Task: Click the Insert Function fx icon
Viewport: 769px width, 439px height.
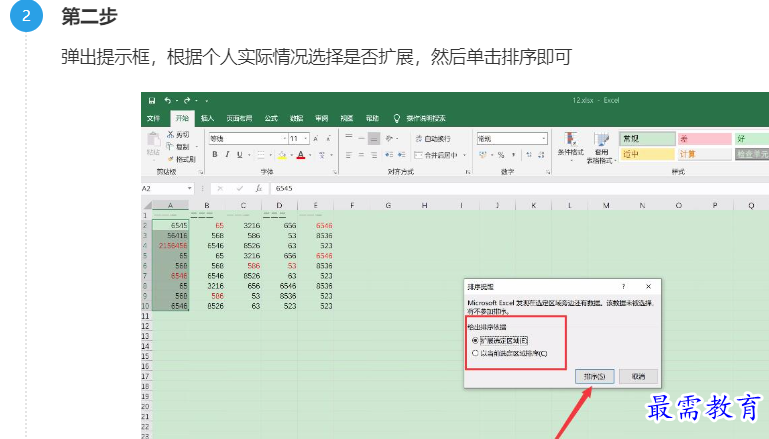Action: tap(259, 188)
